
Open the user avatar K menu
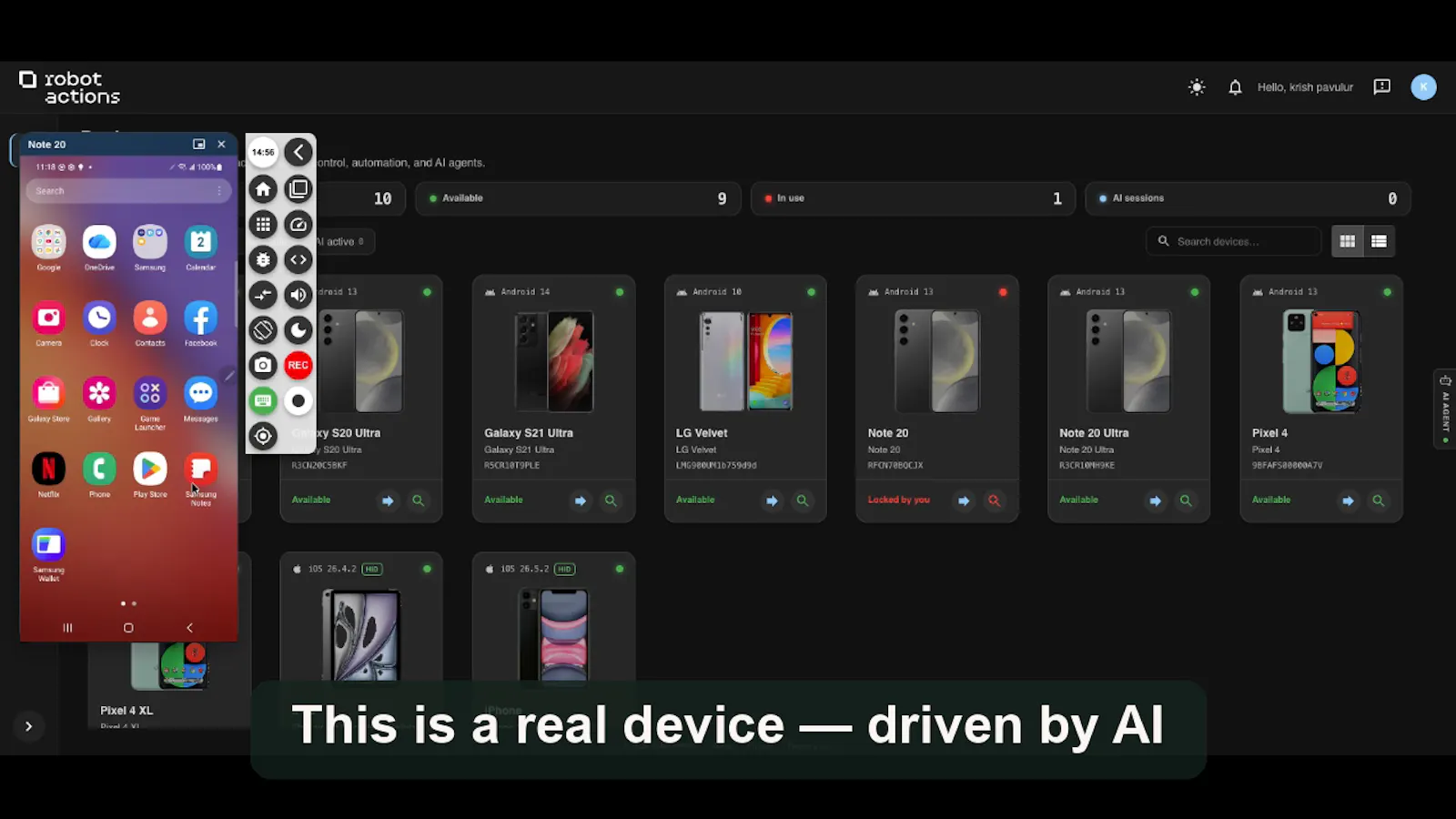pos(1424,87)
